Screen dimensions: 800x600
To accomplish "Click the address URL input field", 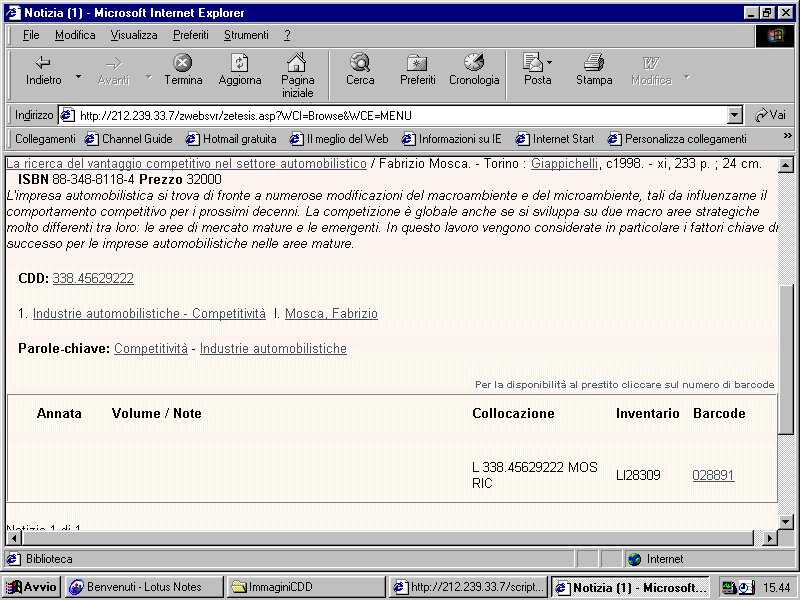I will pos(400,115).
